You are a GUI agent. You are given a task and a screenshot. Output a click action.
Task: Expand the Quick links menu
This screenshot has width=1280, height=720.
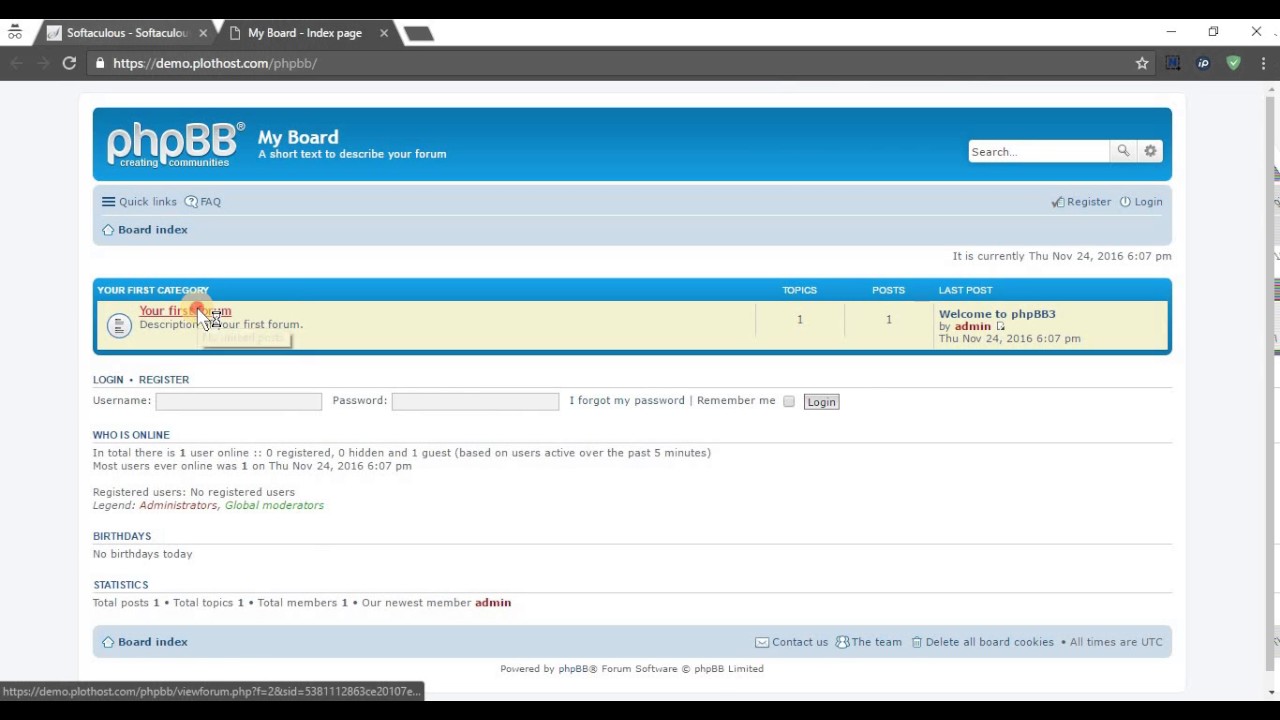139,202
